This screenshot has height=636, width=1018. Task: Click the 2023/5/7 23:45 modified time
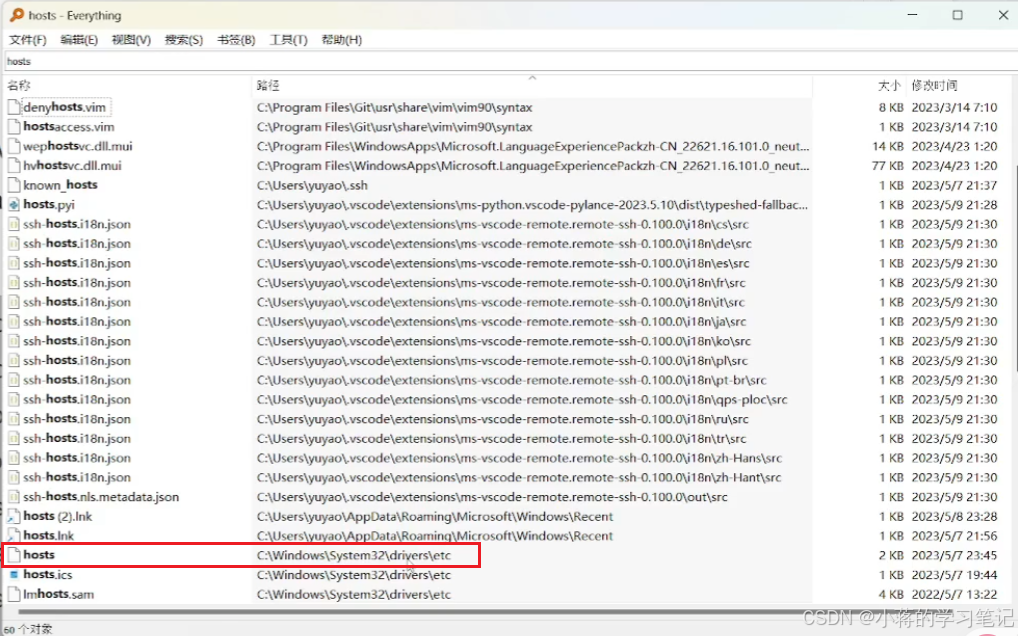[x=954, y=555]
